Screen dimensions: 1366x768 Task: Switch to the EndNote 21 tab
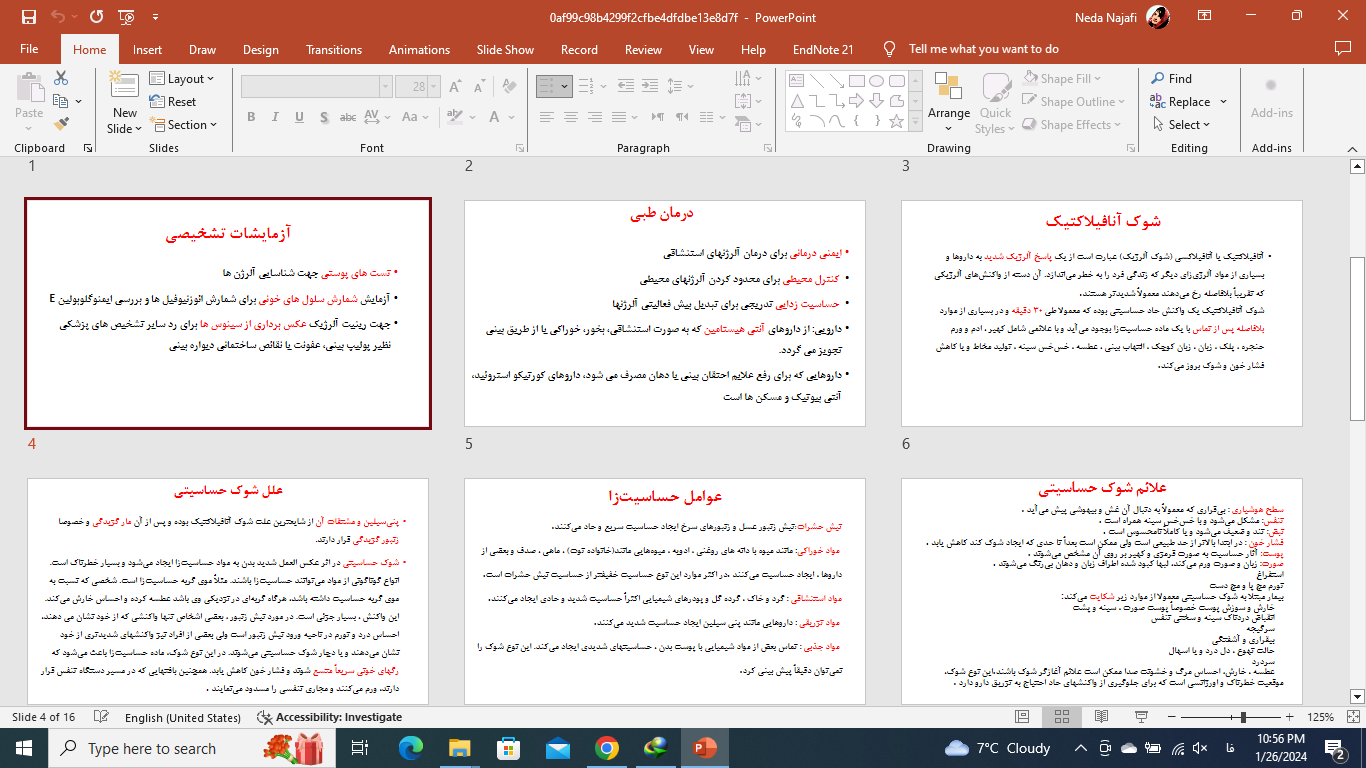[x=822, y=48]
